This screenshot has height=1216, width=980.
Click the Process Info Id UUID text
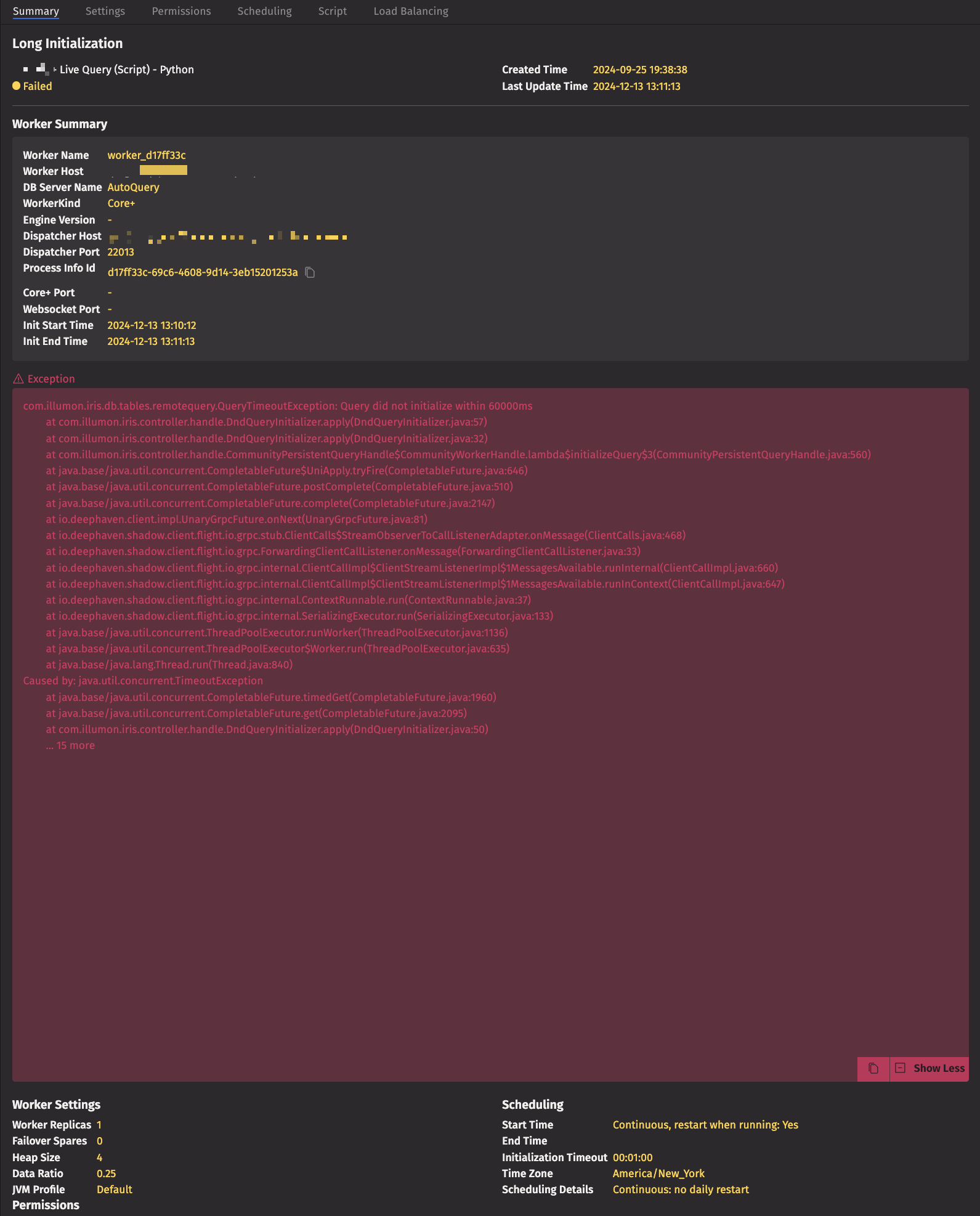tap(203, 272)
